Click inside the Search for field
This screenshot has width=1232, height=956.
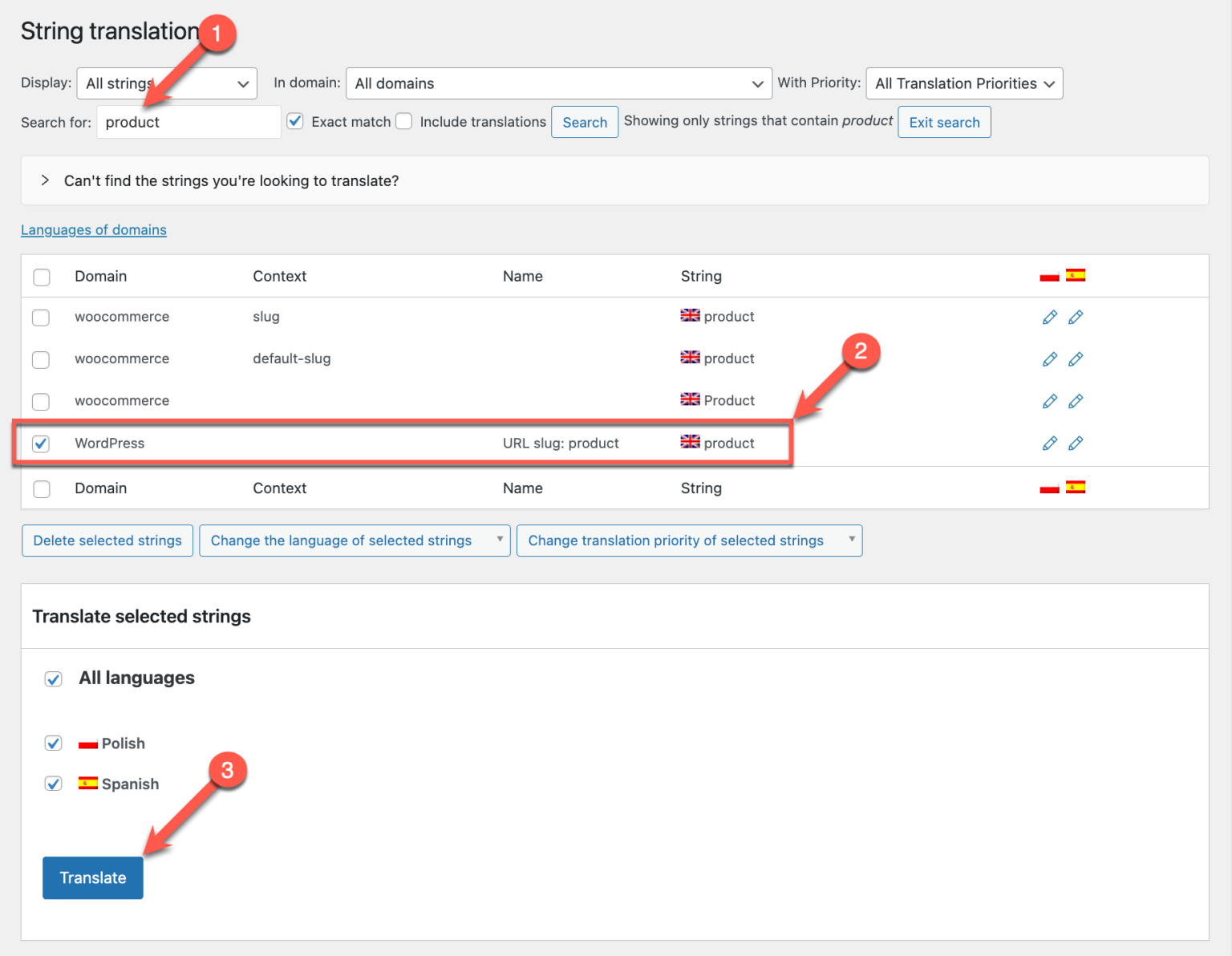coord(188,121)
